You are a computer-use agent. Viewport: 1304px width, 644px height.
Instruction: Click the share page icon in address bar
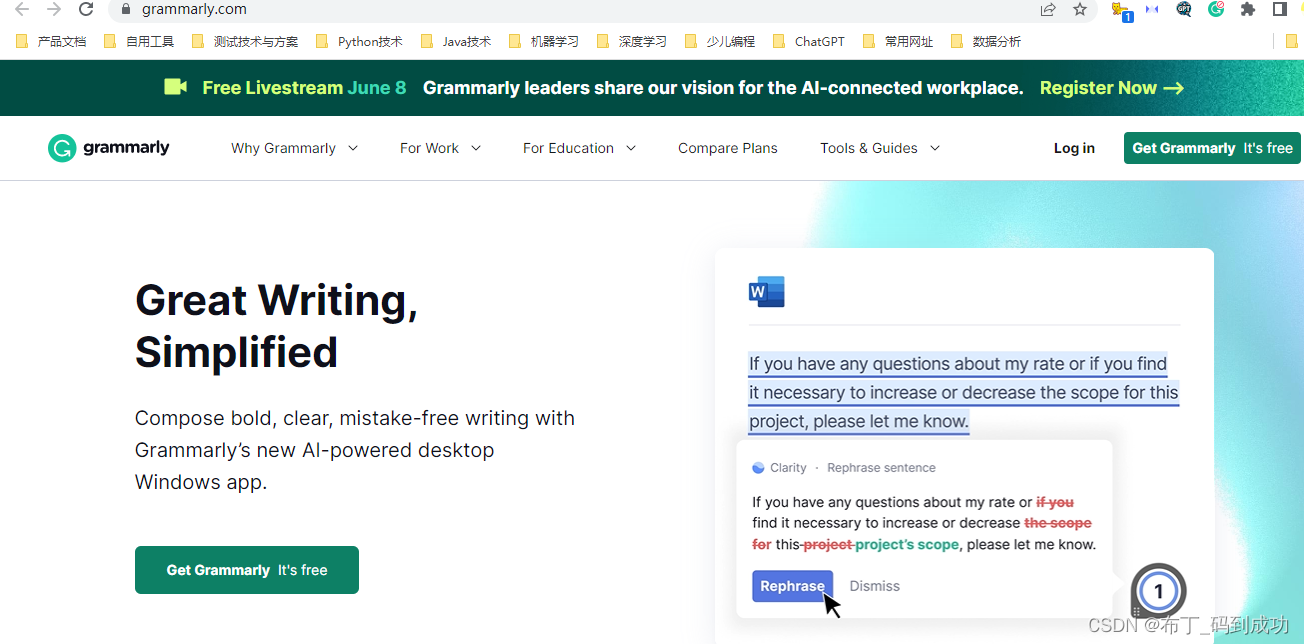(1048, 9)
